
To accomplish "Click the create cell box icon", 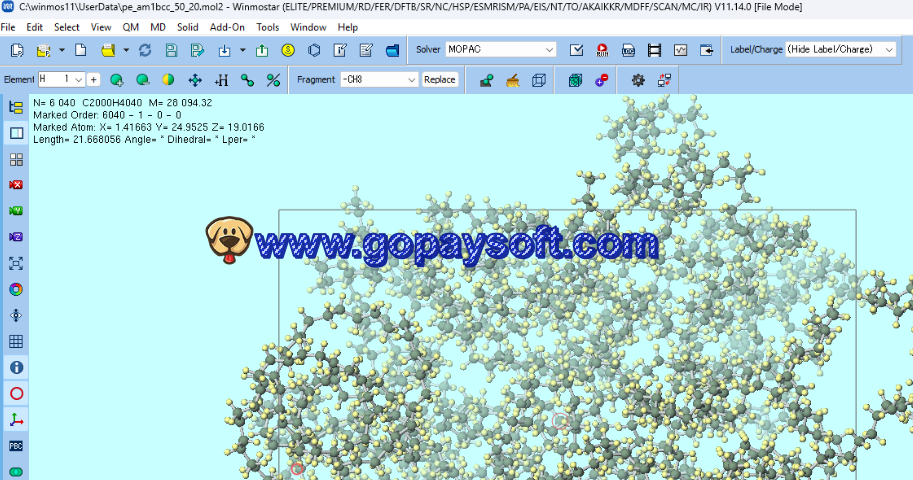I will [539, 79].
